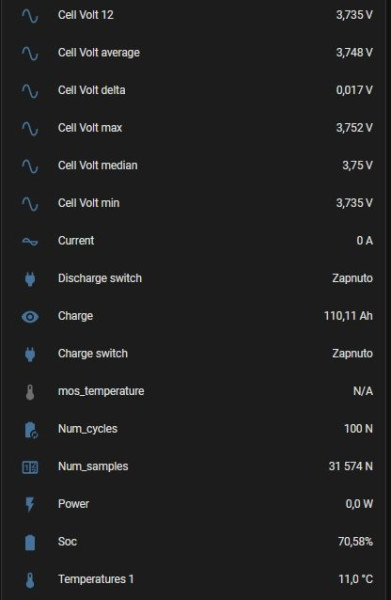The image size is (391, 600).
Task: Click the Charge switch Zapnuto state
Action: coord(352,354)
